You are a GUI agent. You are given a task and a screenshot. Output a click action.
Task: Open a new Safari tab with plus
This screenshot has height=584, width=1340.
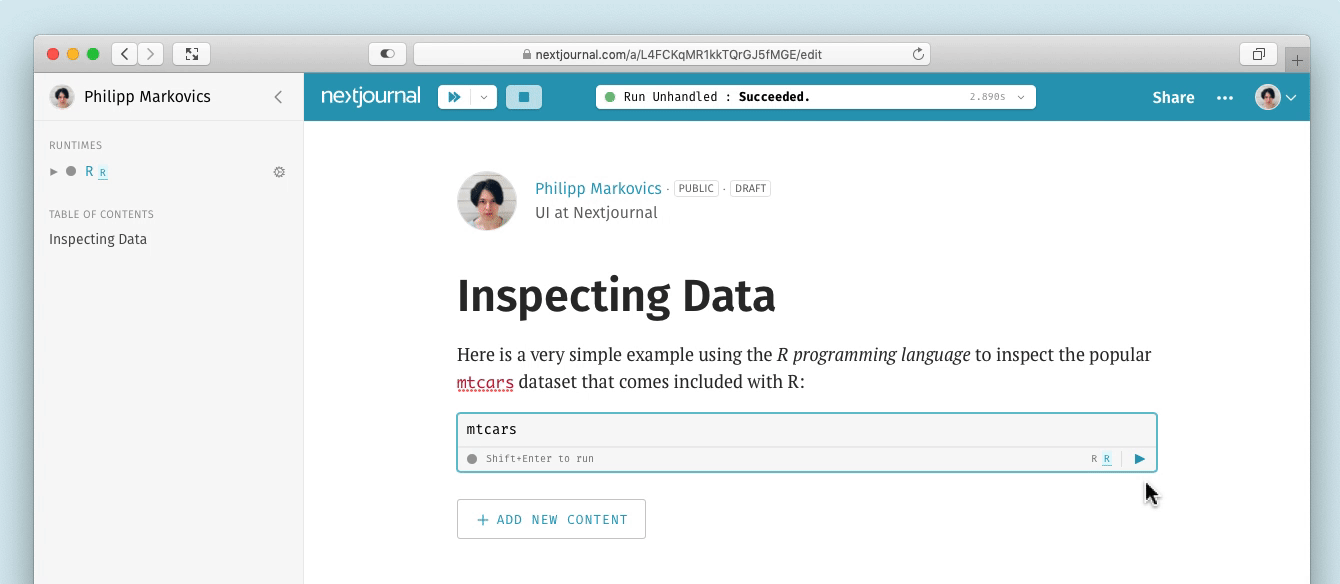click(1297, 60)
